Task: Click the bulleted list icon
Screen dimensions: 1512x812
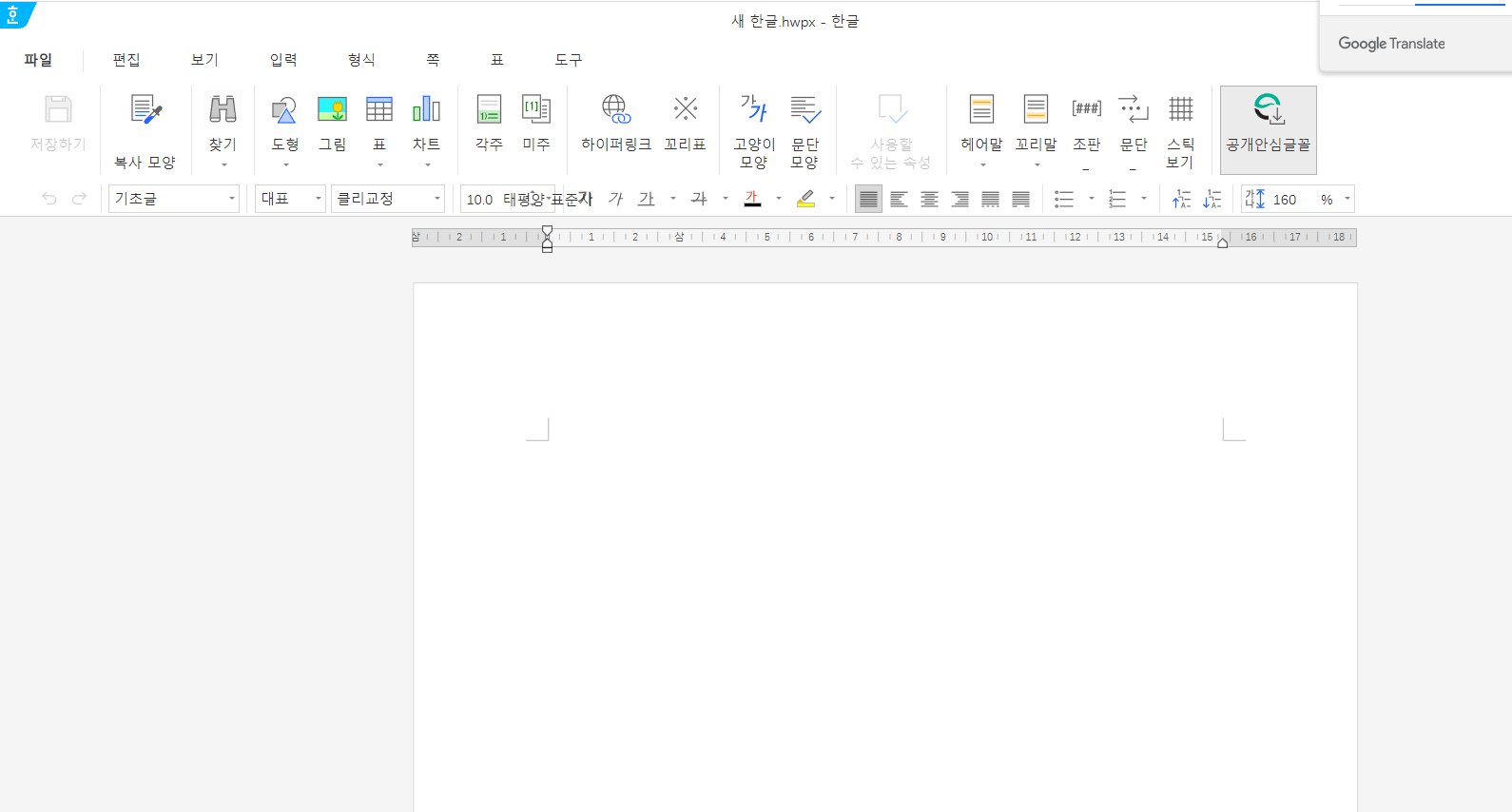Action: tap(1064, 199)
